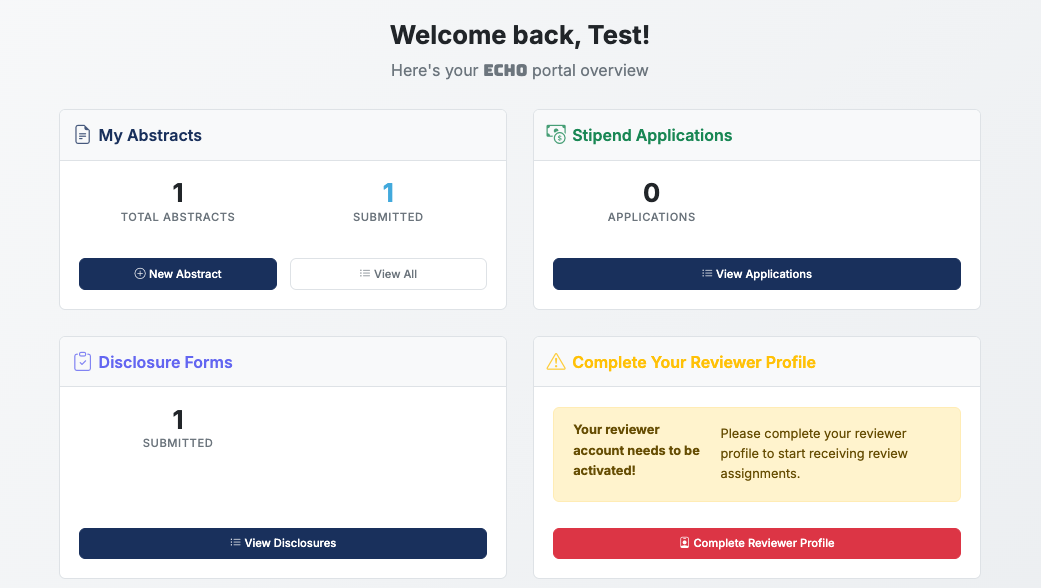1041x588 pixels.
Task: Click the yellow reviewer activation notice
Action: click(756, 454)
